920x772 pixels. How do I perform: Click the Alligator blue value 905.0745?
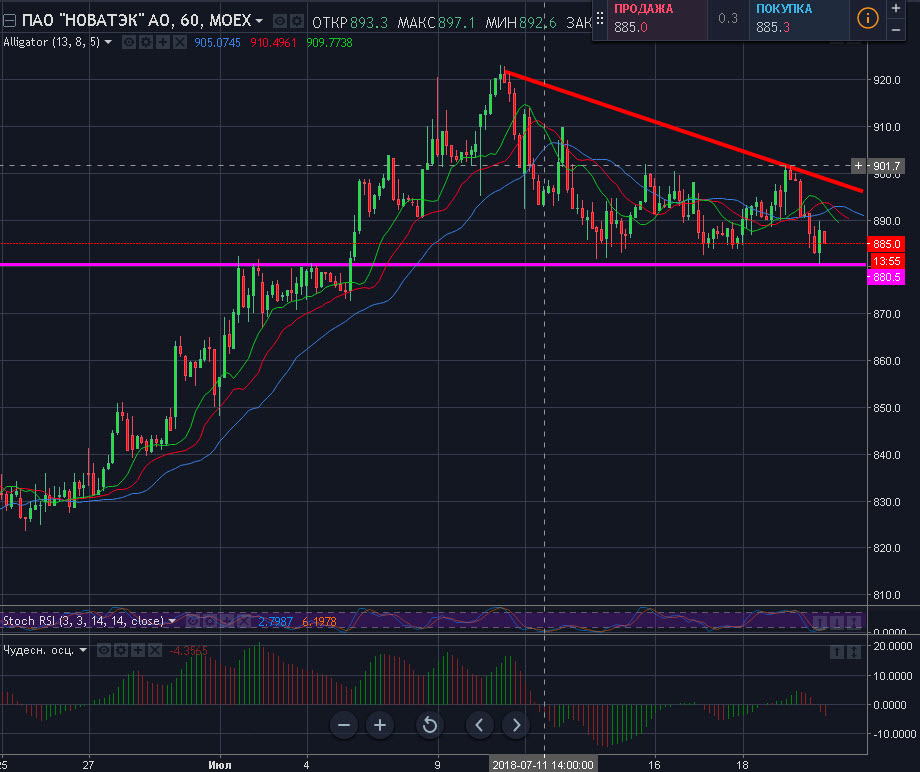click(217, 43)
